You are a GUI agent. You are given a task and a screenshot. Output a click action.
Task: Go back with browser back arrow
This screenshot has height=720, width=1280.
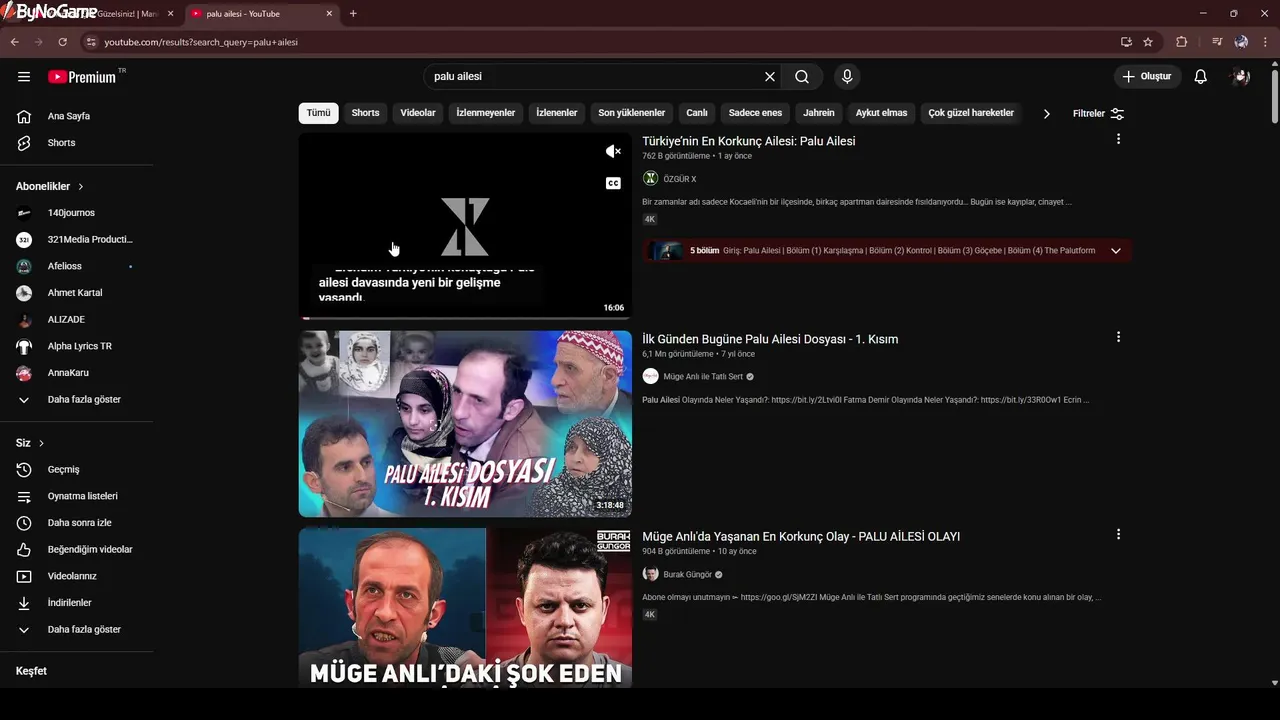pos(14,42)
